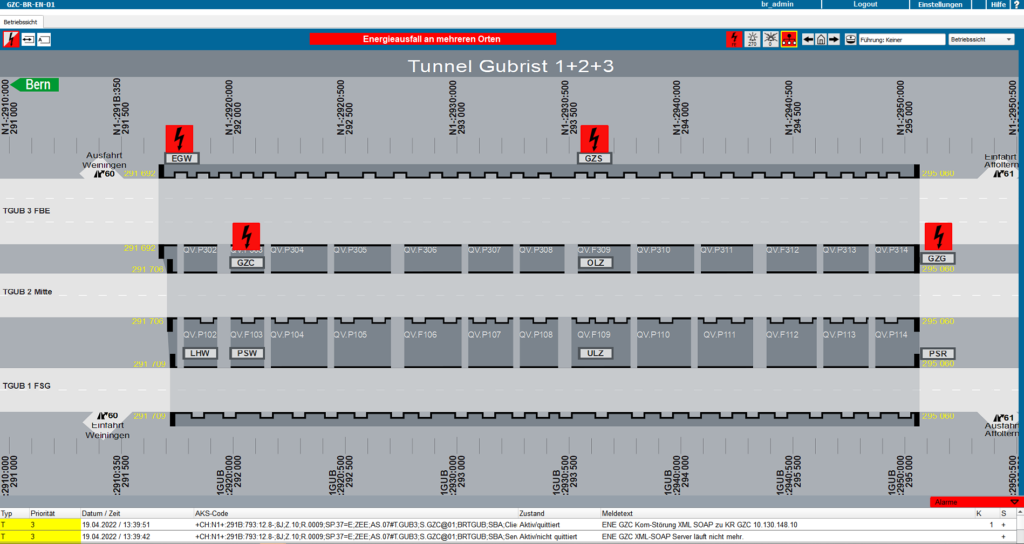Click the Logout link
Viewport: 1024px width, 544px height.
[x=865, y=5]
